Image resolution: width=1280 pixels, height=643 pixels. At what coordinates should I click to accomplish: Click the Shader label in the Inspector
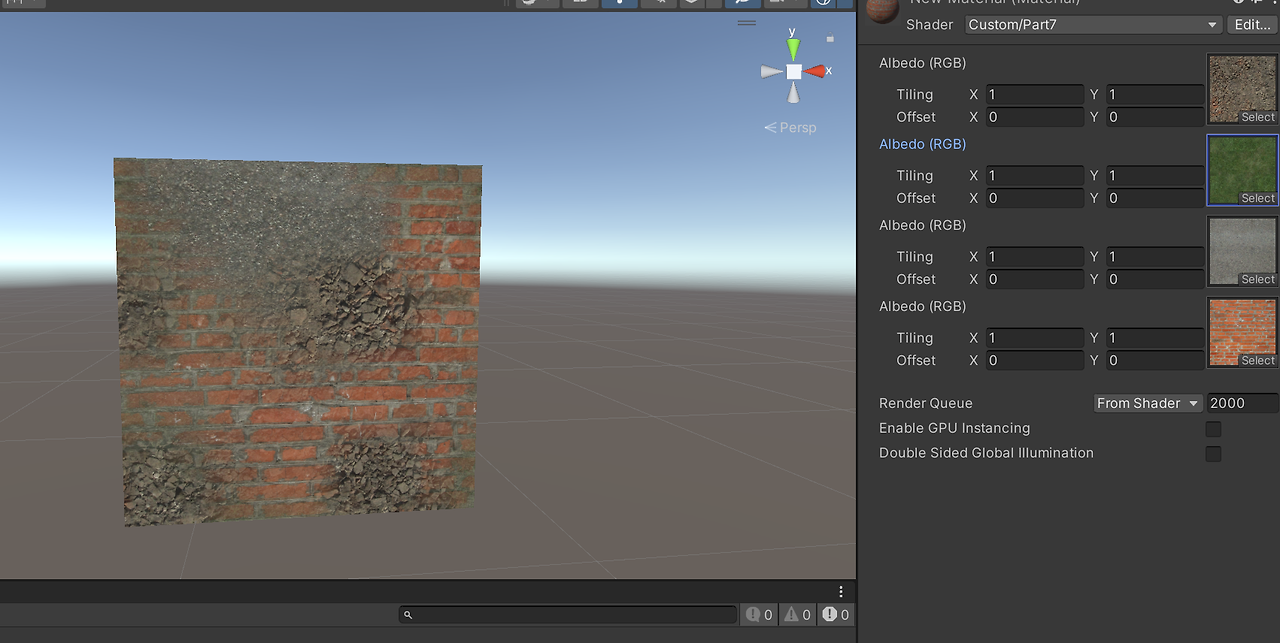tap(929, 25)
